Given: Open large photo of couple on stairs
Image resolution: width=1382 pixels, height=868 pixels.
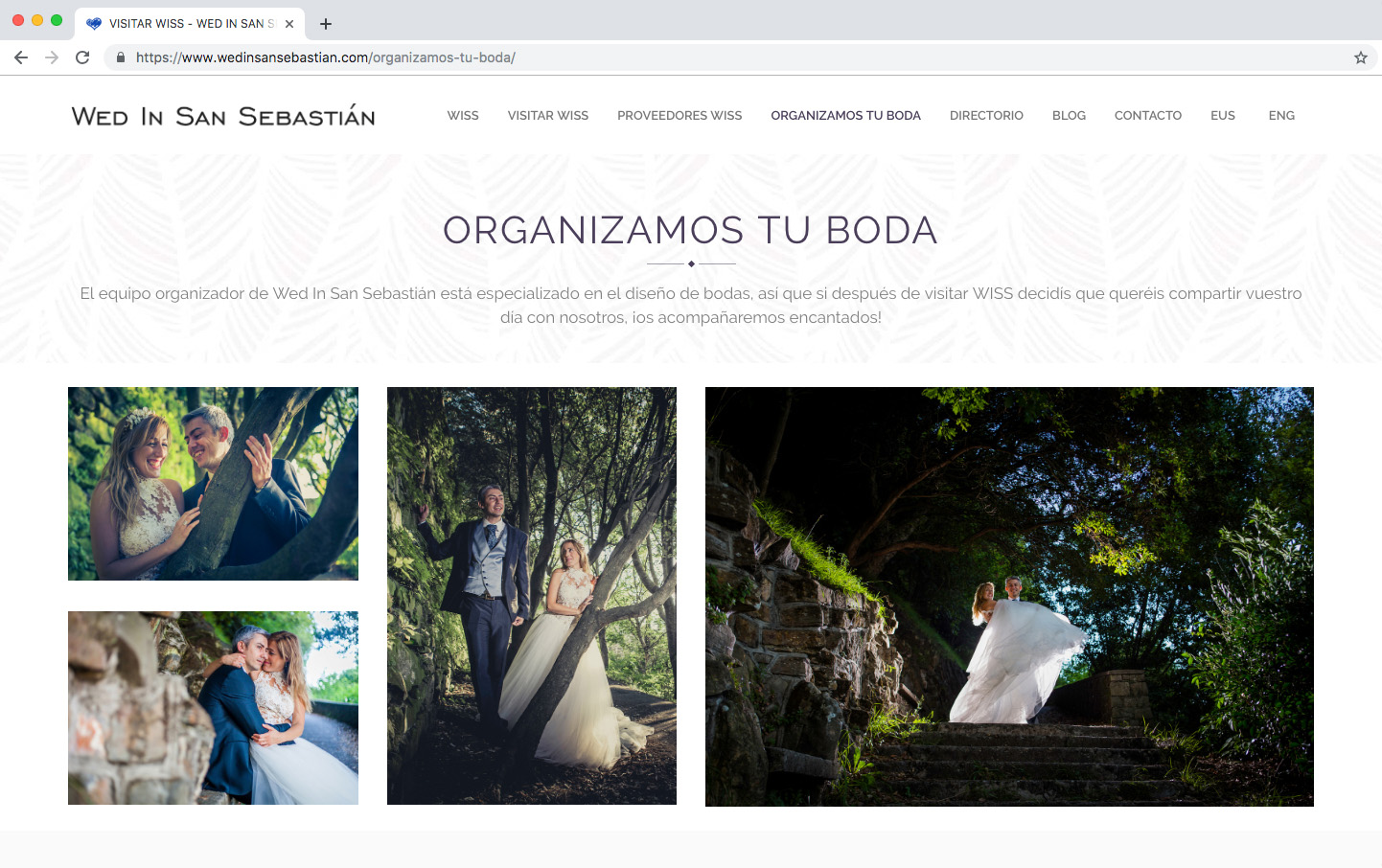Looking at the screenshot, I should click(1009, 597).
